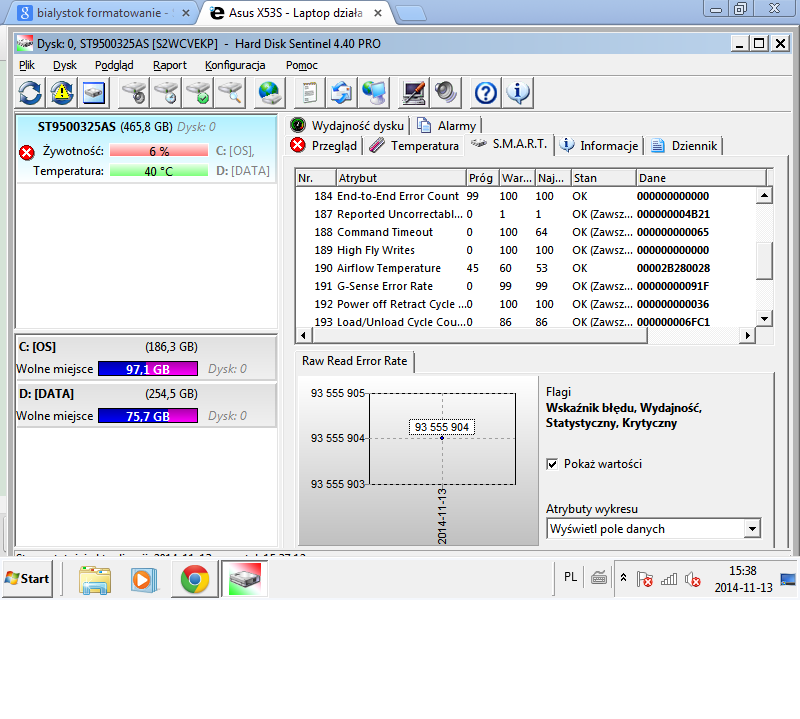Click the SMART list scroll-down arrow
Image resolution: width=800 pixels, height=719 pixels.
[764, 319]
